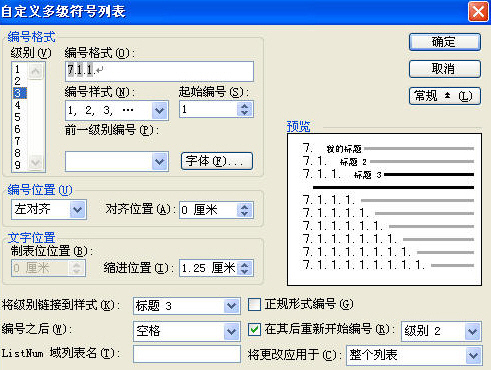Select level 8 in the 级别 list
This screenshot has height=370, width=491.
coord(18,153)
